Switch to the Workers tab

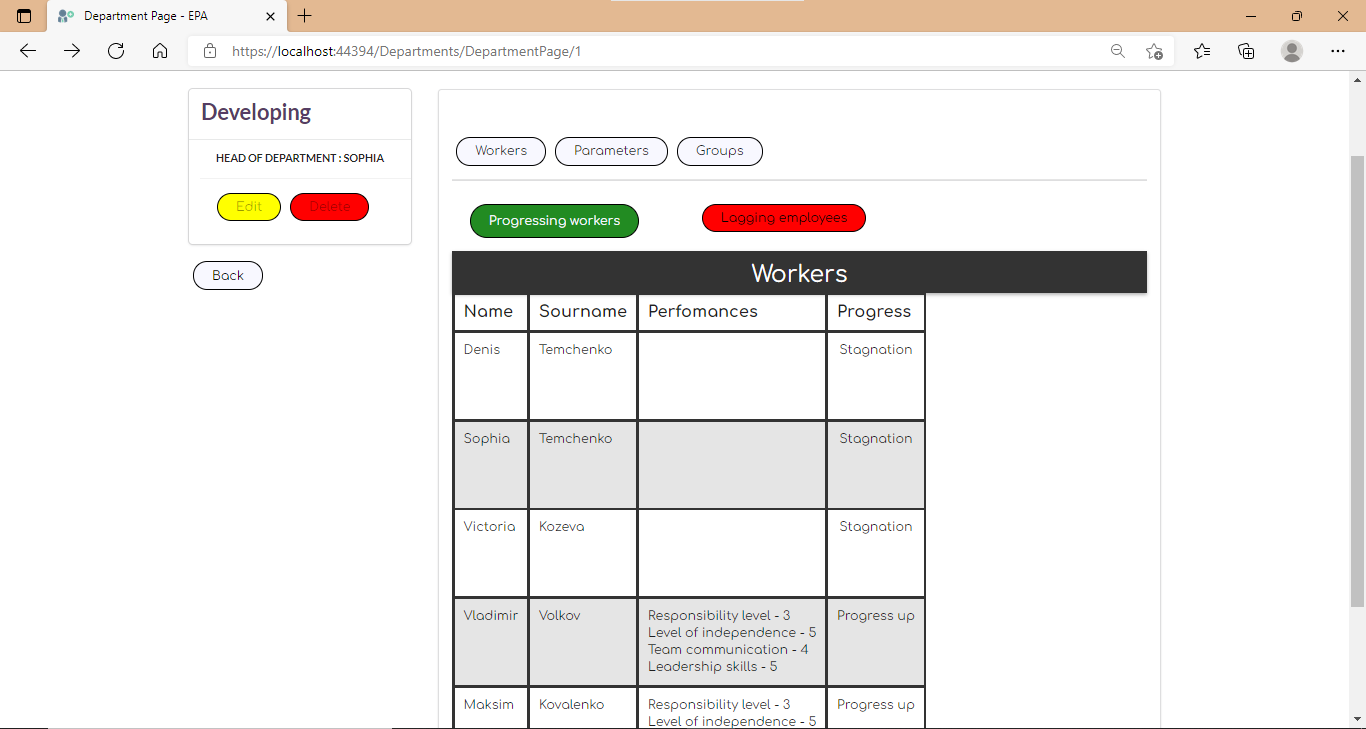[x=501, y=151]
